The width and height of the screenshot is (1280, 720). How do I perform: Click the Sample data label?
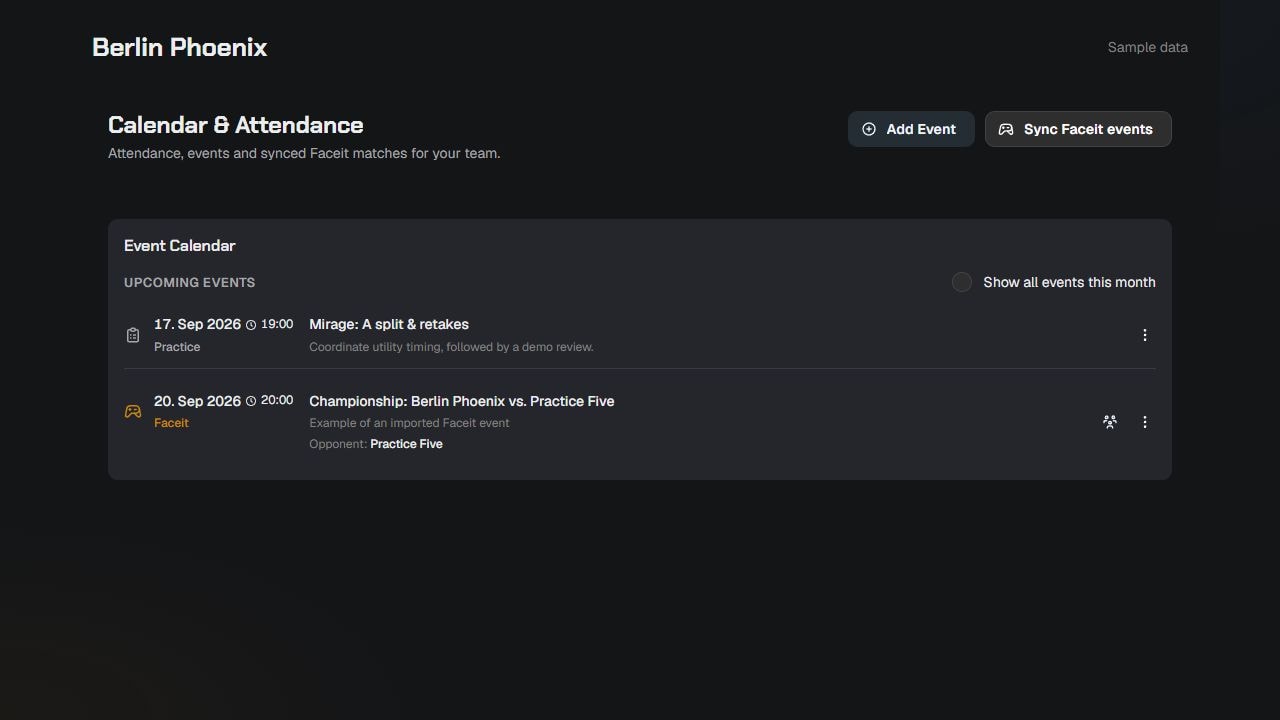click(1148, 47)
